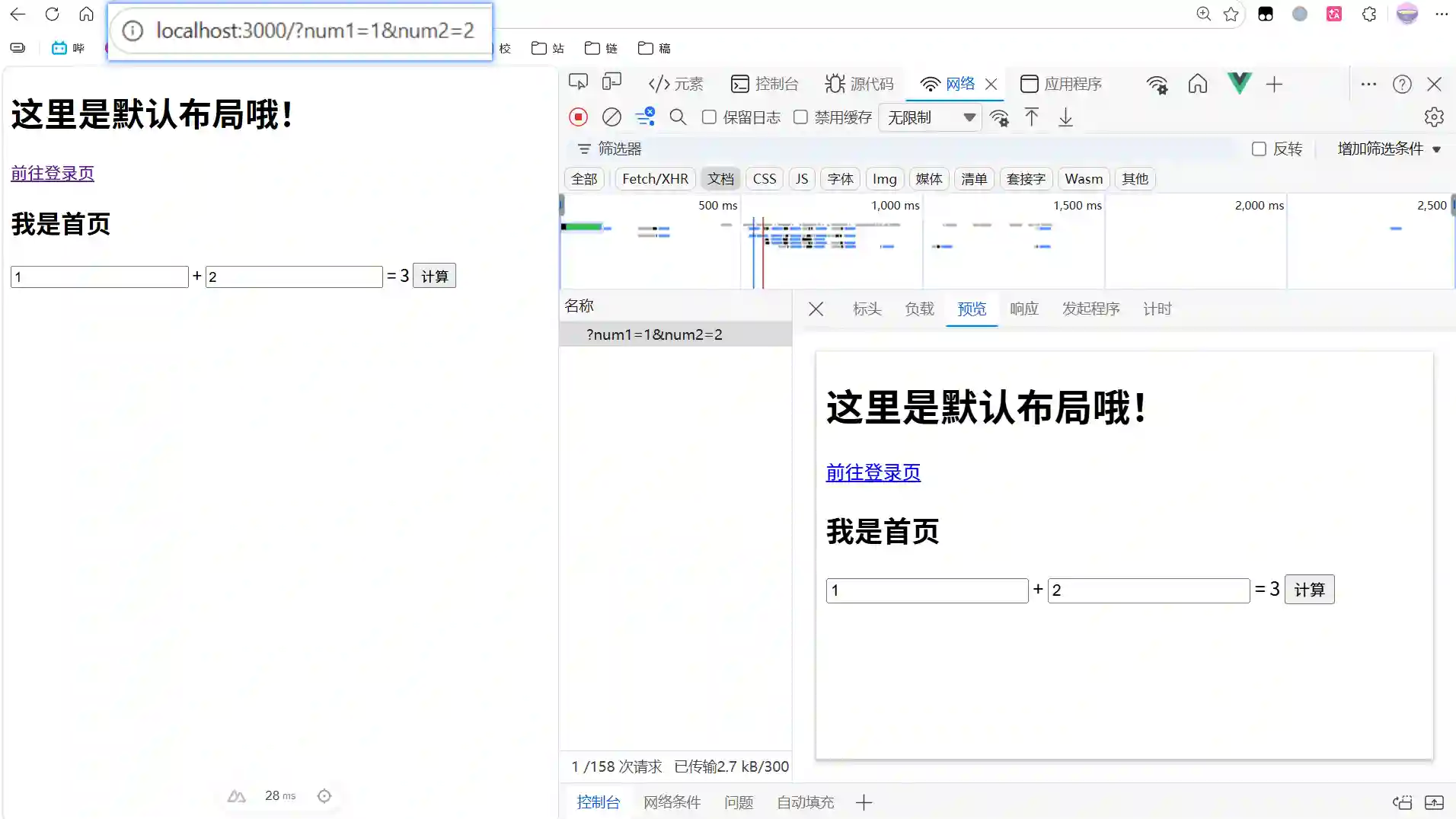The image size is (1456, 819).
Task: Check the 反转 filter option
Action: [1258, 149]
